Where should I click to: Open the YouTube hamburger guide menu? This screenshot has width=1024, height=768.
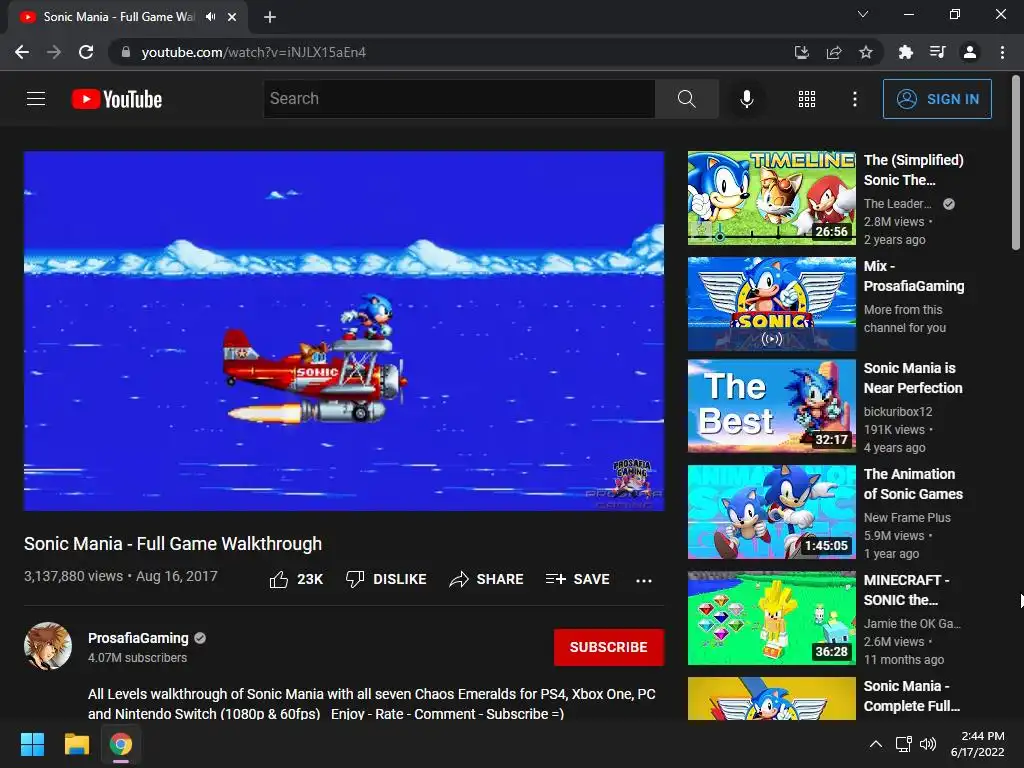pos(36,99)
